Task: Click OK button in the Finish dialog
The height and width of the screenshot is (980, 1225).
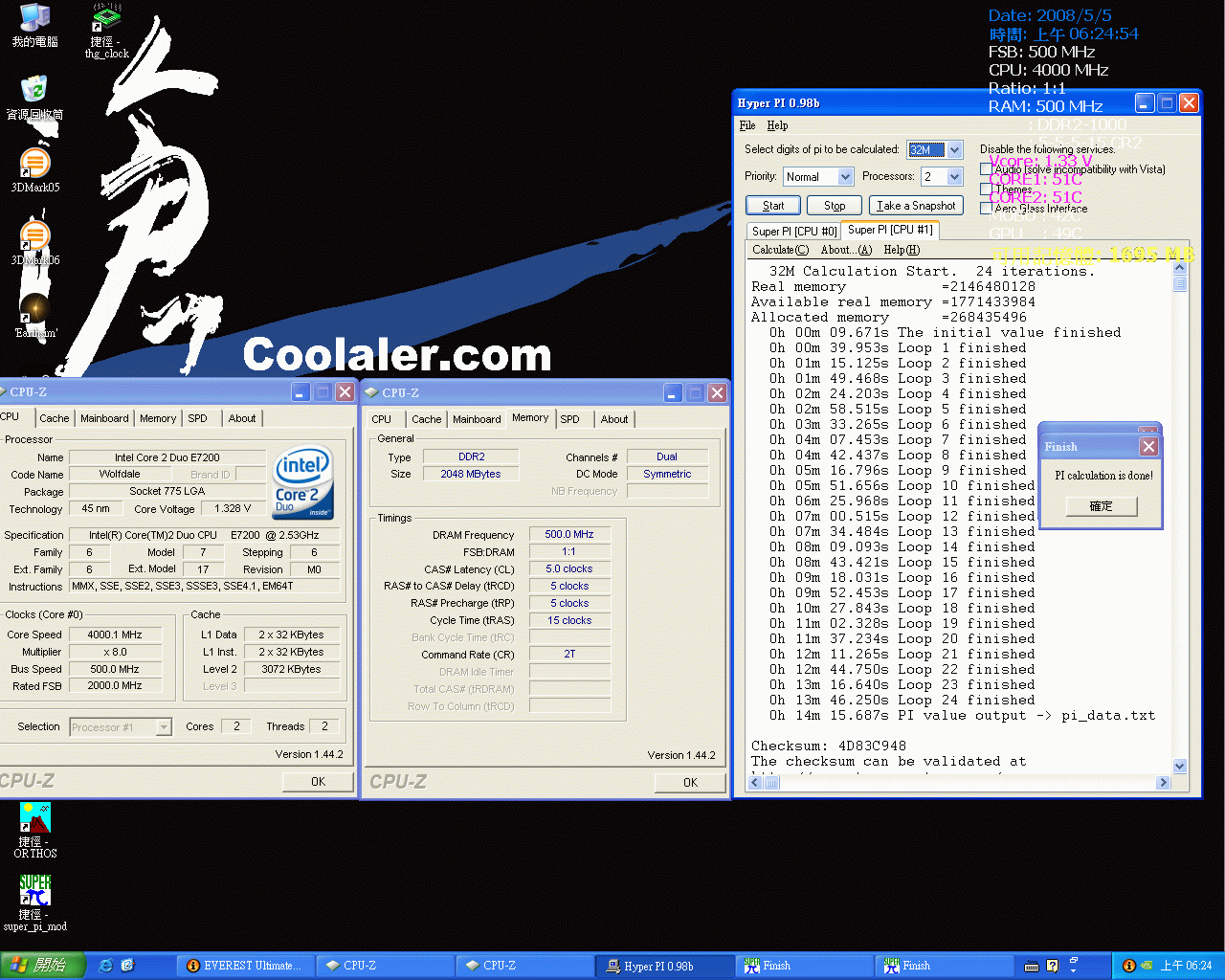Action: (1102, 506)
